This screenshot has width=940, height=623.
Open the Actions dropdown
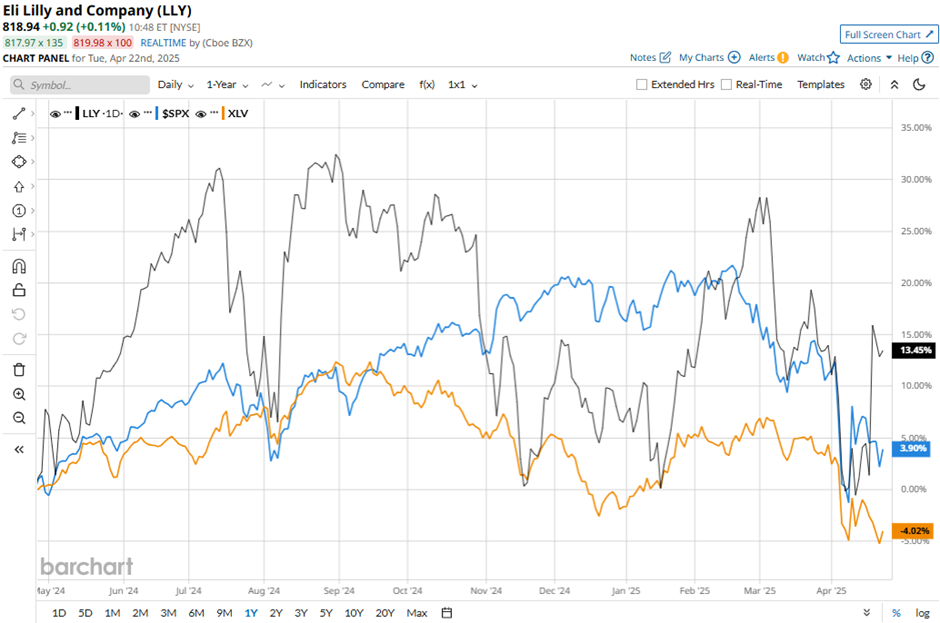point(869,58)
